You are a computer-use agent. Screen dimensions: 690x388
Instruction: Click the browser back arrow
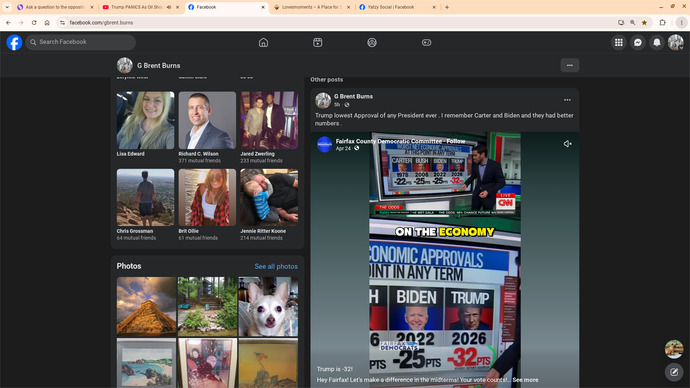(x=8, y=22)
